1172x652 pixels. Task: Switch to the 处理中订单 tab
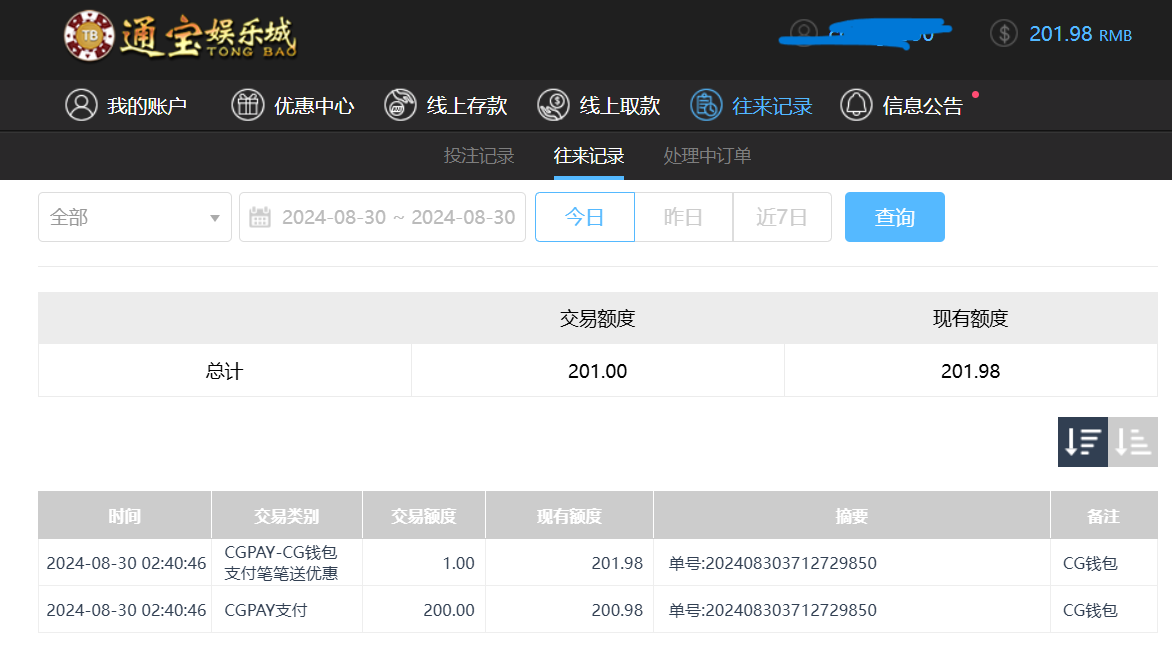coord(707,156)
